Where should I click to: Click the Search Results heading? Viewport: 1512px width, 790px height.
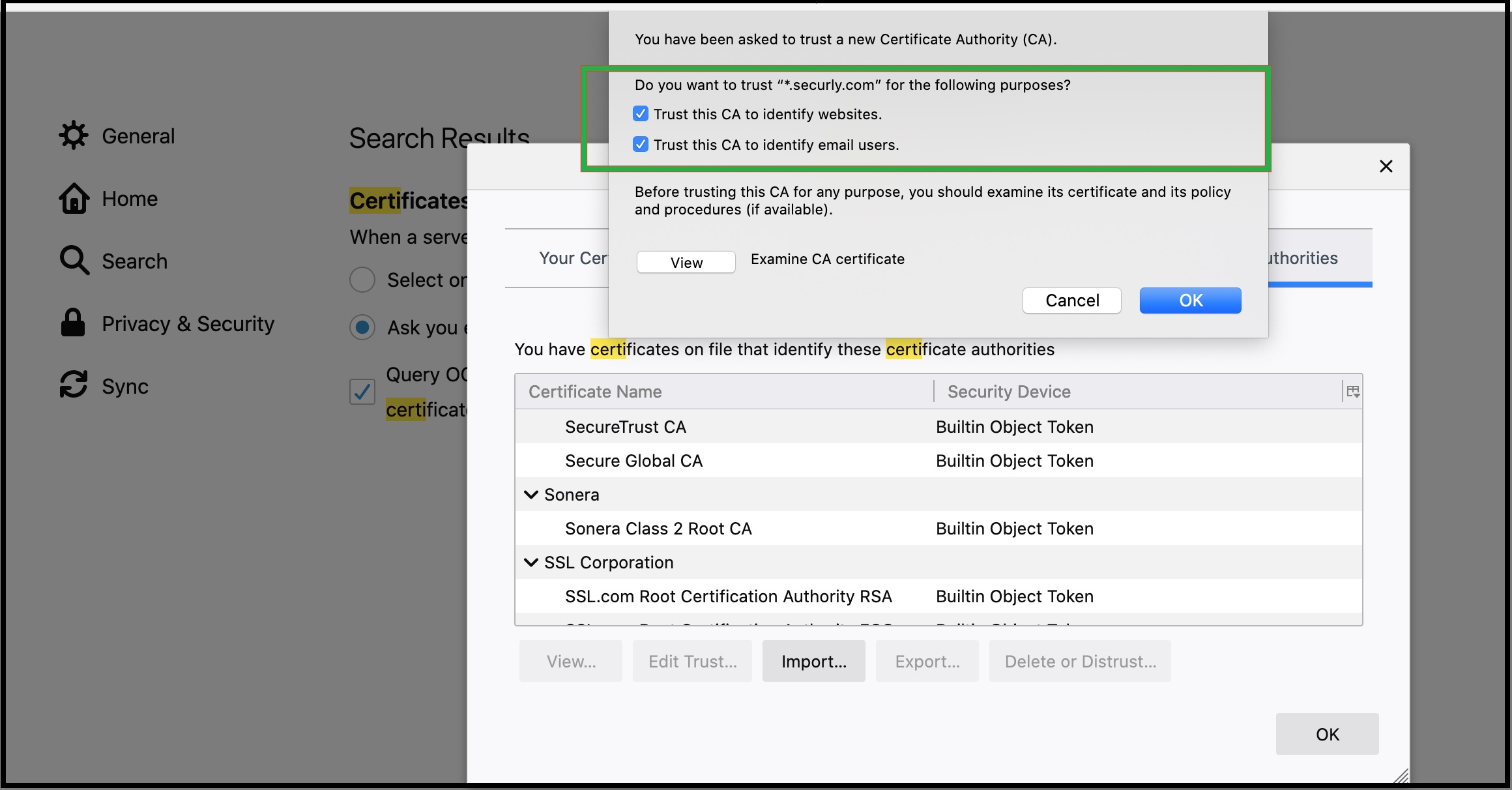pyautogui.click(x=439, y=138)
